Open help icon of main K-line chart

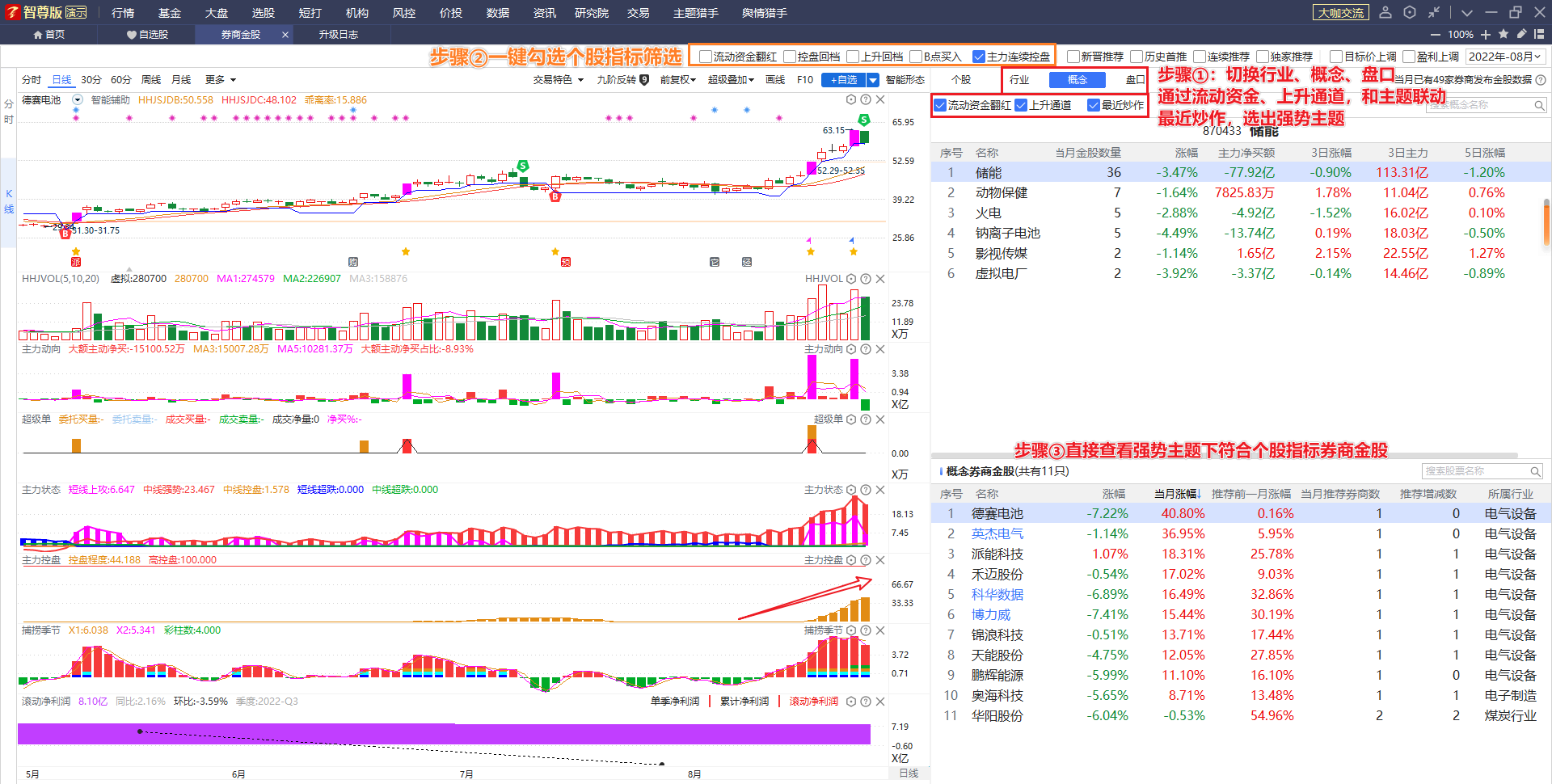tap(866, 99)
